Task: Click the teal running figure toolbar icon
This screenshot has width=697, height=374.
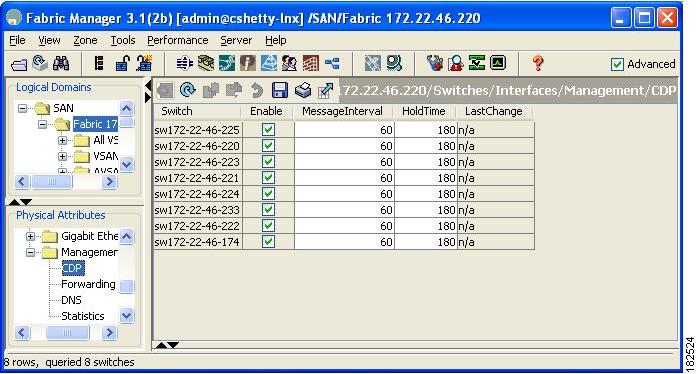Action: [x=227, y=63]
